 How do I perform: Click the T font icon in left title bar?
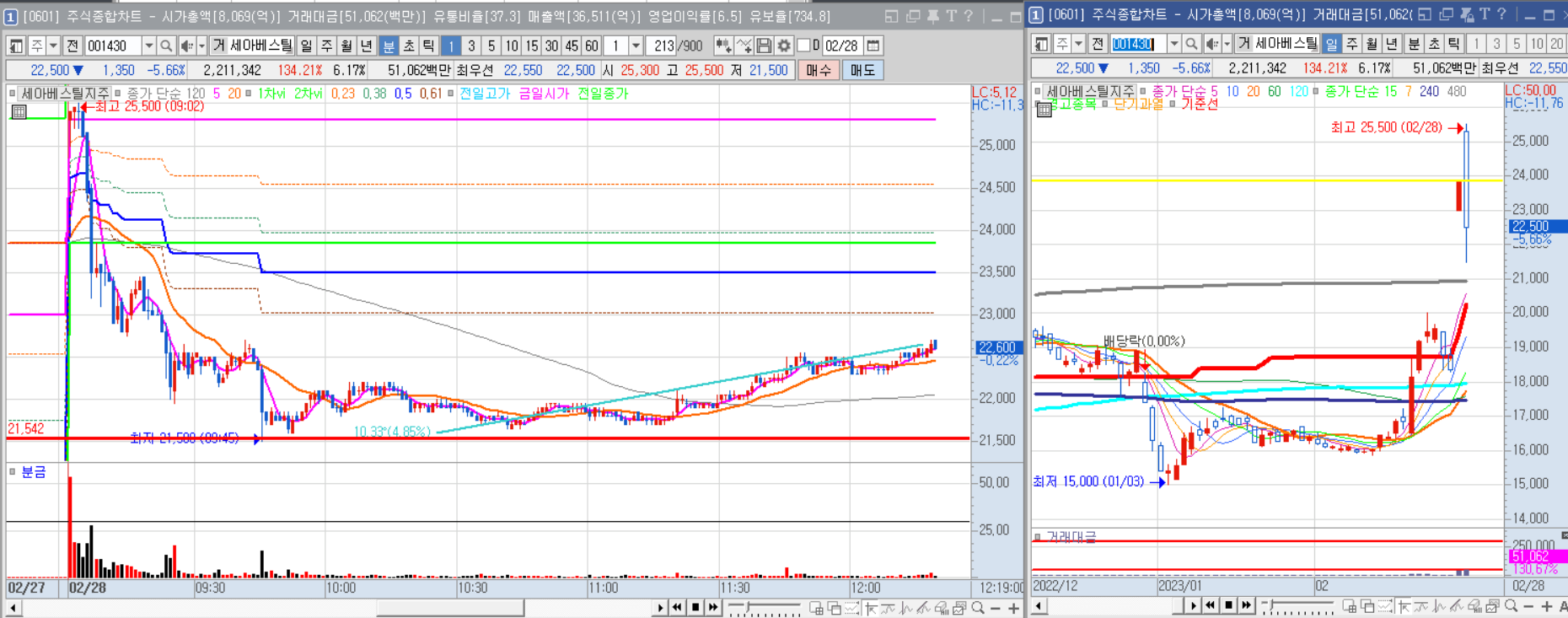tap(951, 16)
